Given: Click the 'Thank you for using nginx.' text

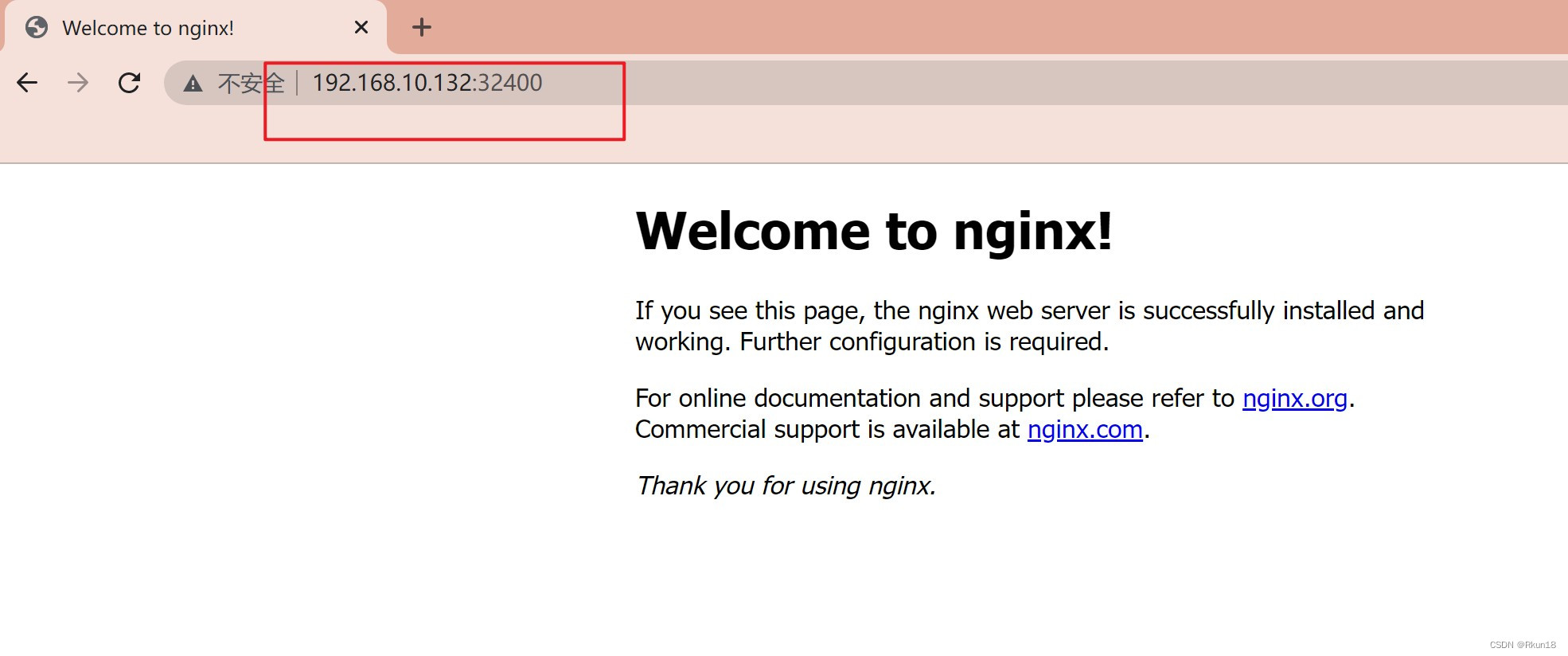Looking at the screenshot, I should coord(786,486).
